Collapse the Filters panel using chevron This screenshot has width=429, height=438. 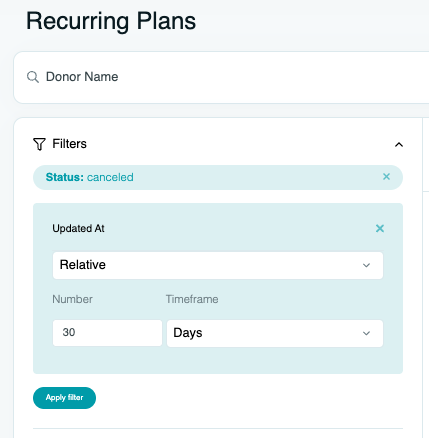coord(399,144)
